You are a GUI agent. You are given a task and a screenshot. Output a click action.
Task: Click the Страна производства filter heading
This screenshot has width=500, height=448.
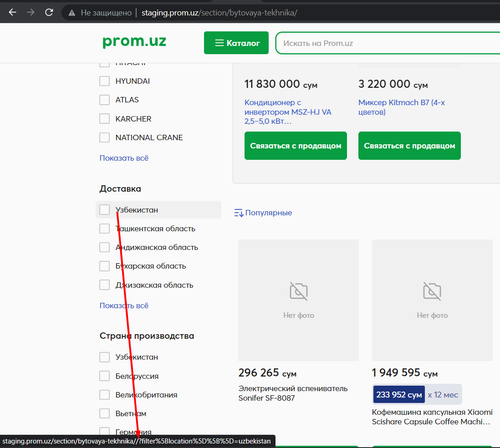[x=147, y=336]
